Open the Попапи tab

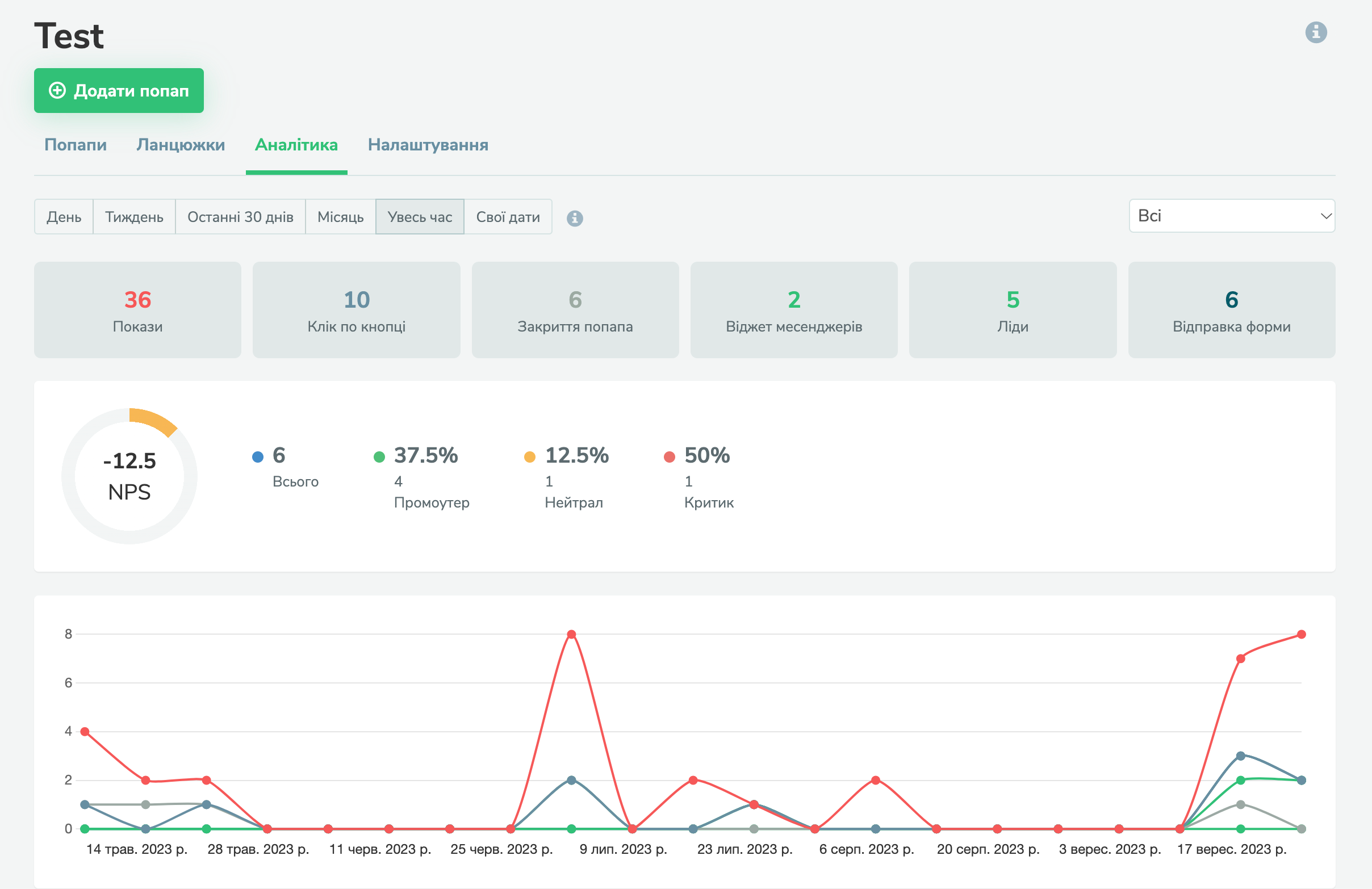click(76, 145)
